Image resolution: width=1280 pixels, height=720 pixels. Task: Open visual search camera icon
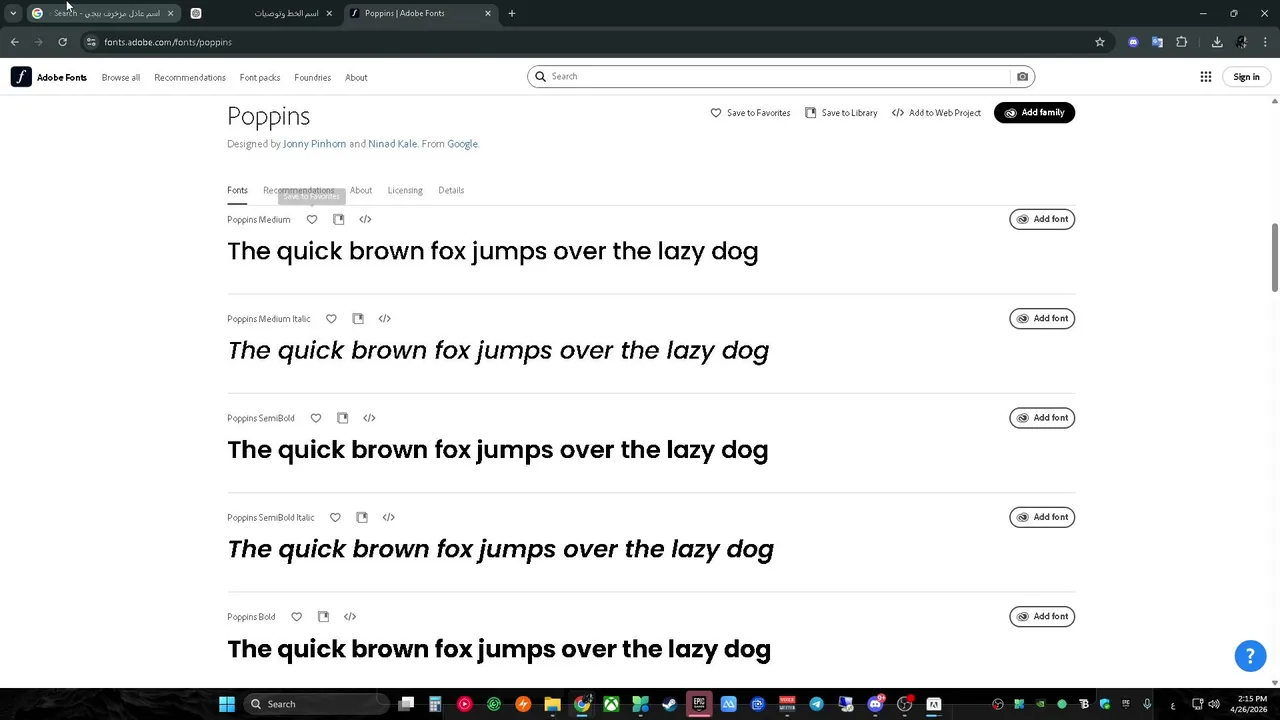pos(1022,76)
